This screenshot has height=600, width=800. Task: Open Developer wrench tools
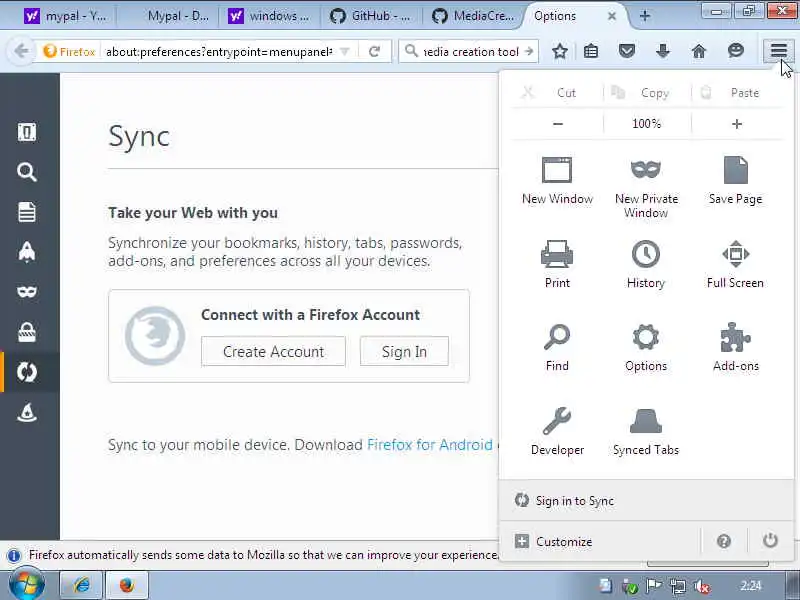tap(557, 432)
